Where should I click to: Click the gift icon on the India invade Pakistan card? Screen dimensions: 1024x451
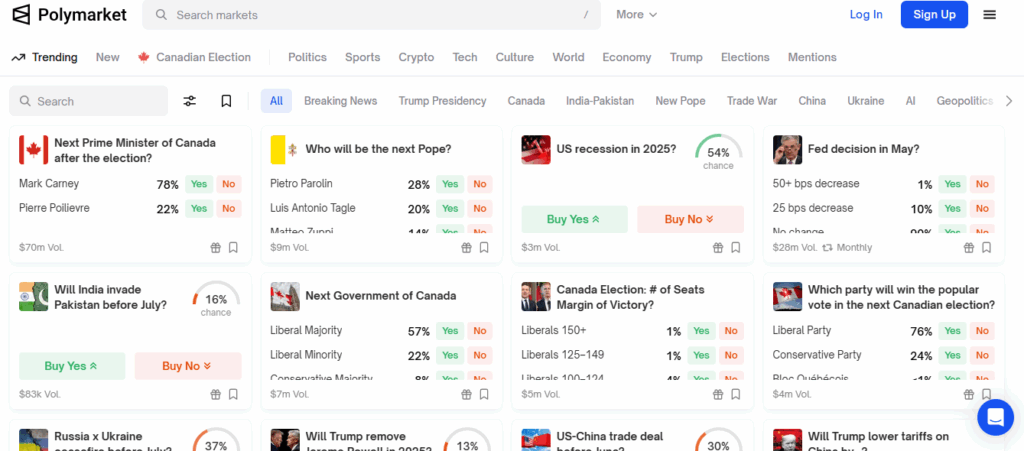coord(216,394)
